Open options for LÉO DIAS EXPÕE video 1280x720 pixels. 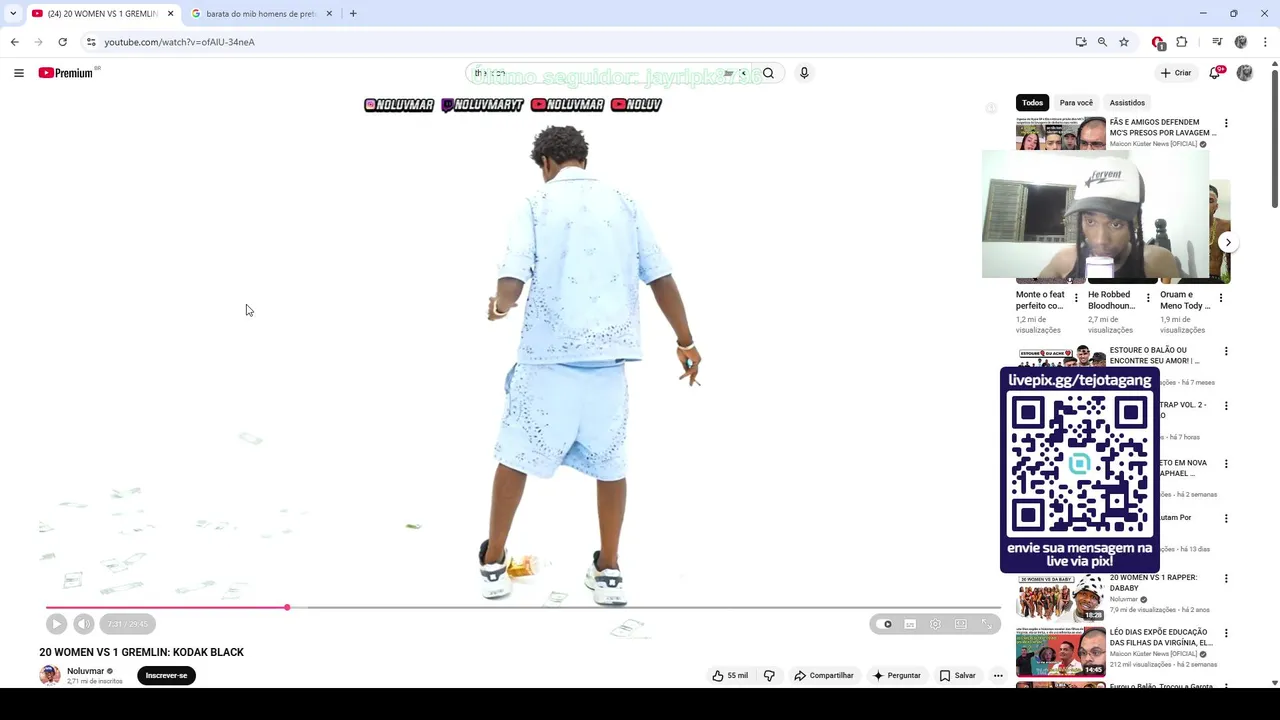tap(1226, 634)
